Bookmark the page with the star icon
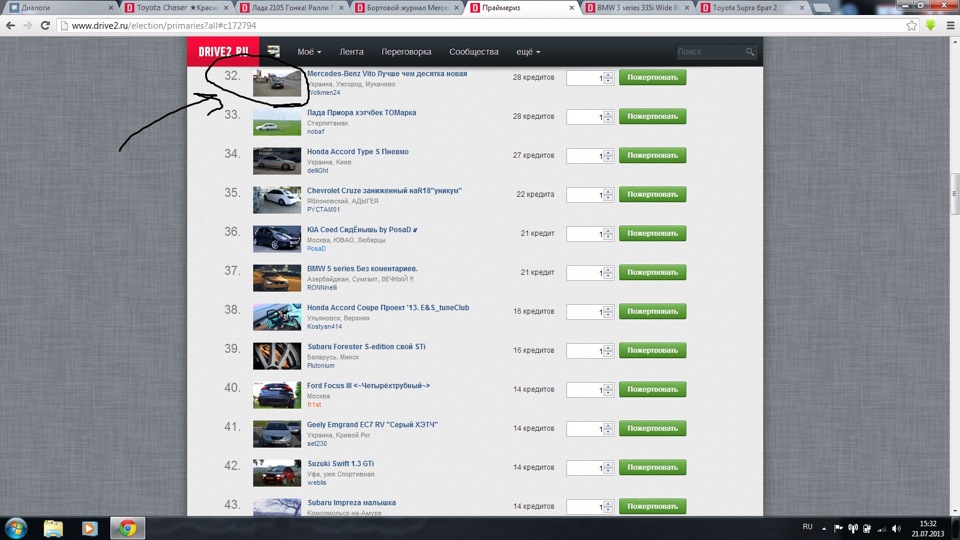 point(912,25)
